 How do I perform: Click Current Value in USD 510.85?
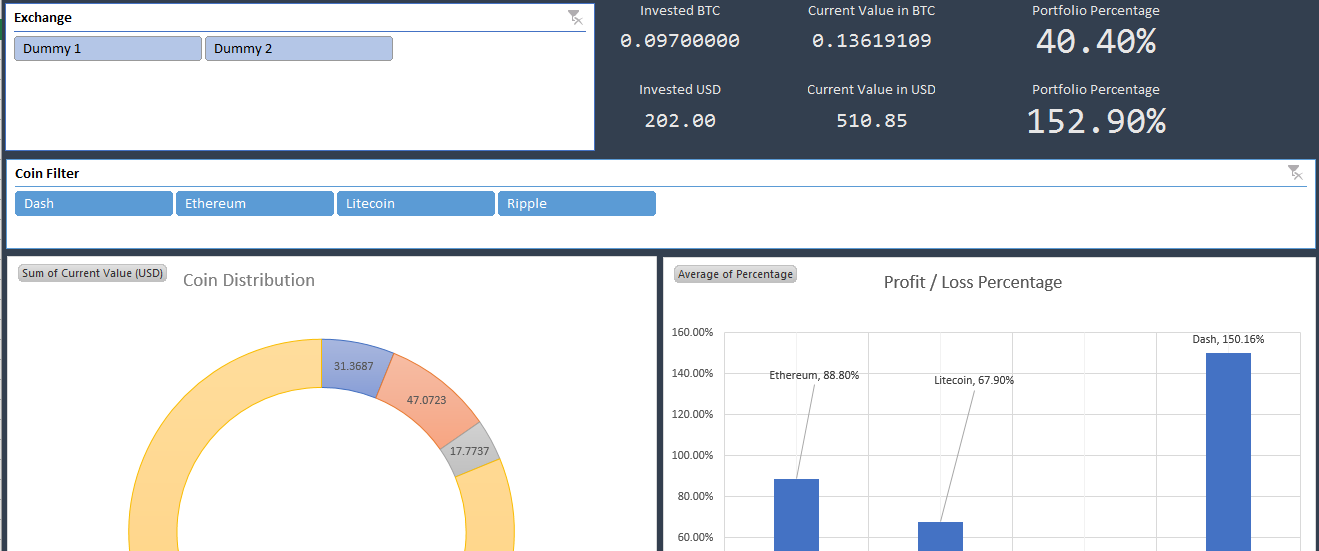click(x=872, y=121)
